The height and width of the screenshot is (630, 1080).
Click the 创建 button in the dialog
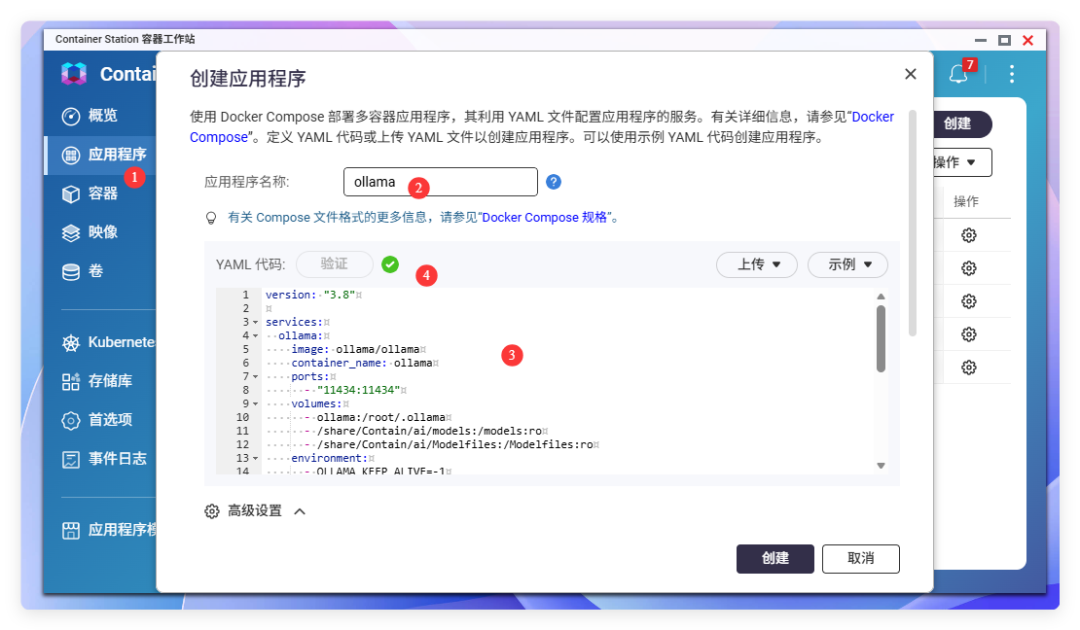[775, 558]
